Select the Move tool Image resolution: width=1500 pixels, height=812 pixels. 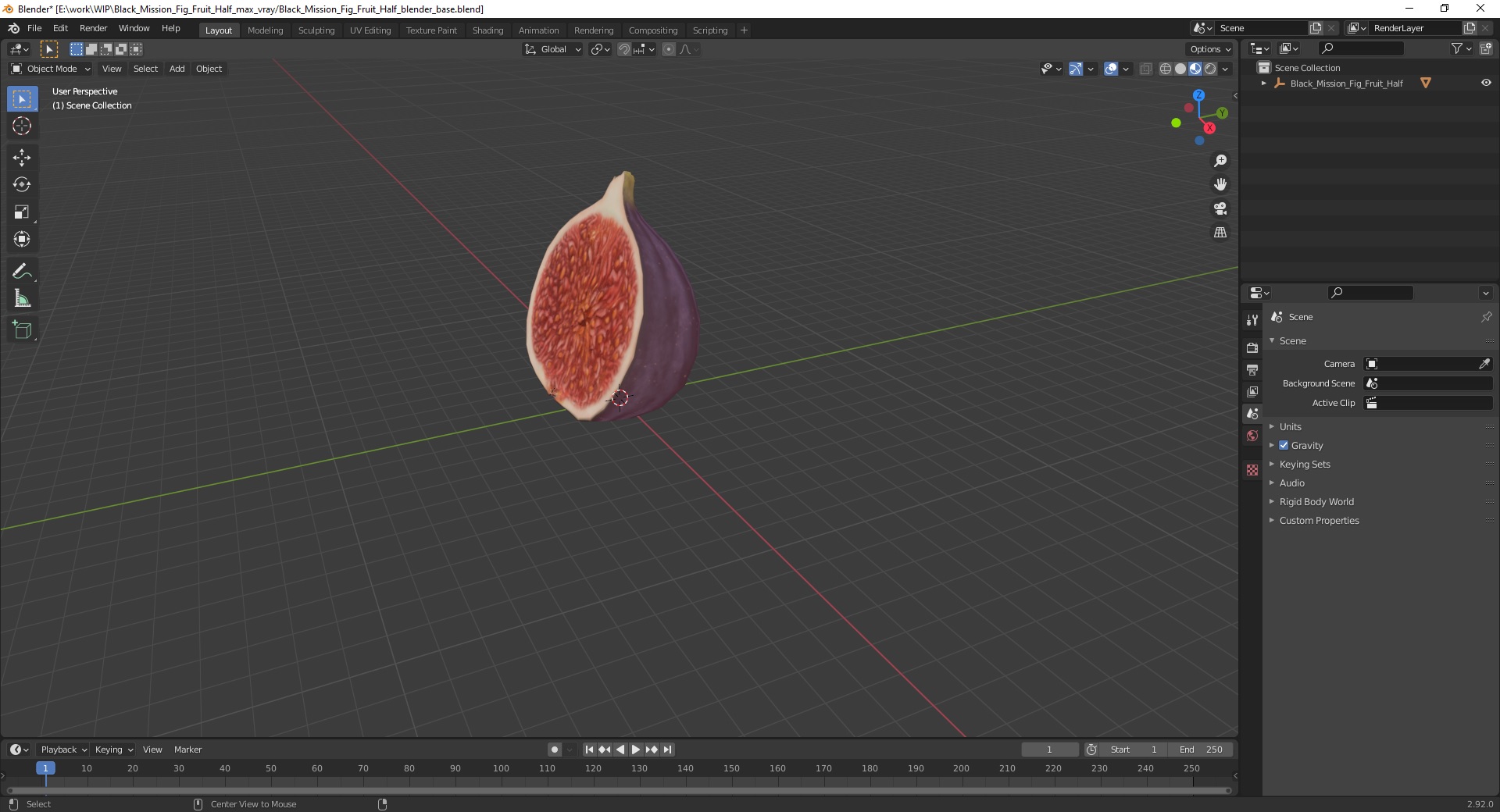pyautogui.click(x=22, y=158)
